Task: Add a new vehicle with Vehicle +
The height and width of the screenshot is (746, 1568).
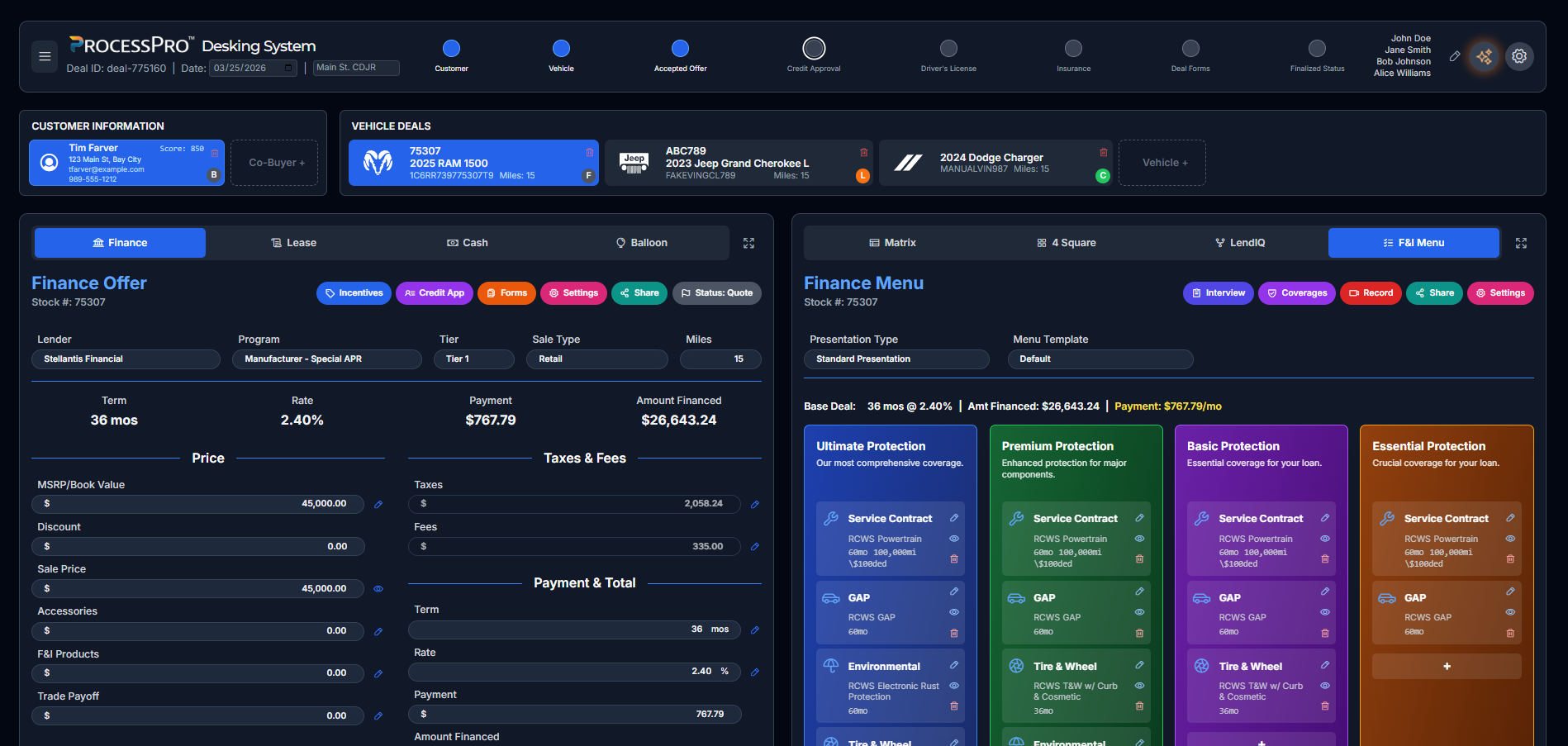Action: pos(1162,163)
